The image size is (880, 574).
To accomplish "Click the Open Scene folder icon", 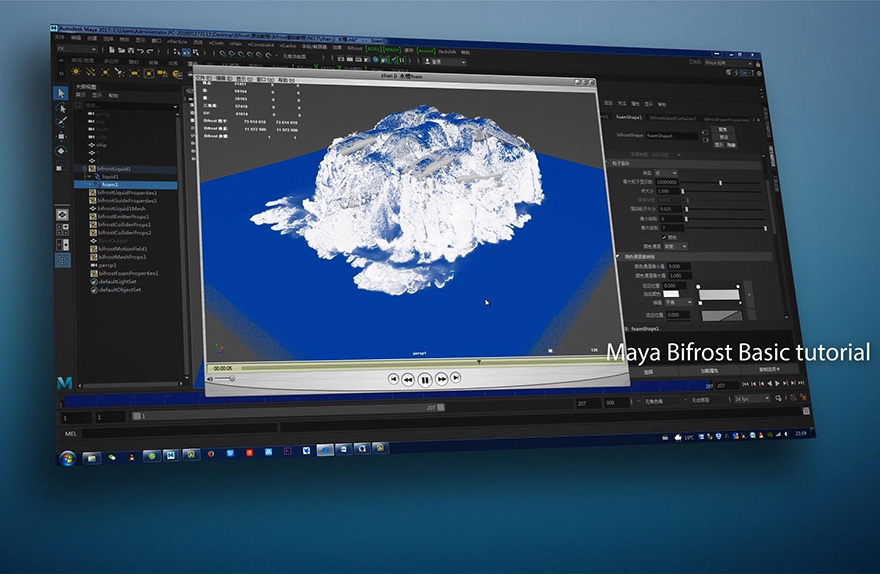I will click(x=121, y=50).
